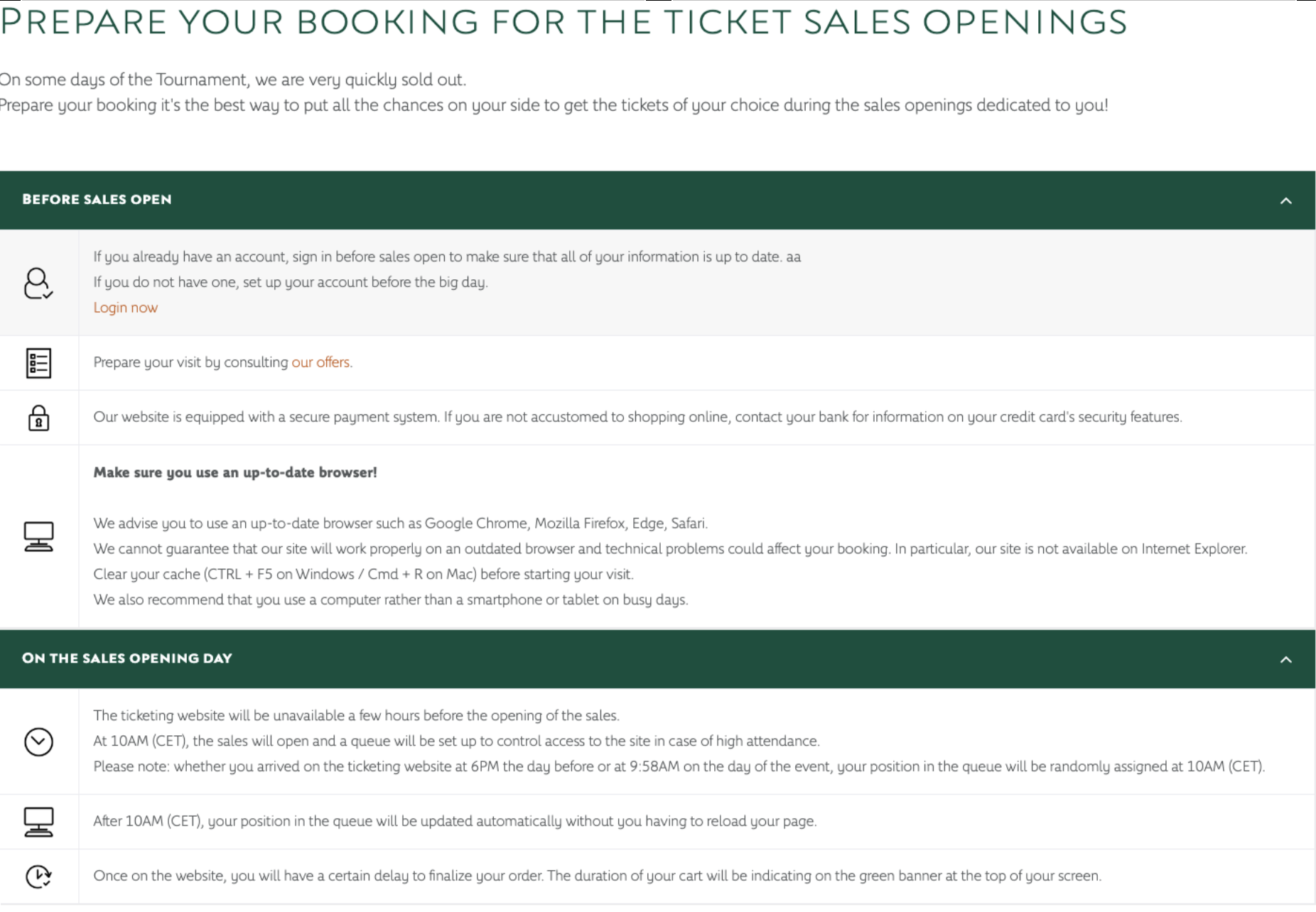Click the Prepare your booking intro sentence
Viewport: 1316px width, 912px height.
point(554,105)
